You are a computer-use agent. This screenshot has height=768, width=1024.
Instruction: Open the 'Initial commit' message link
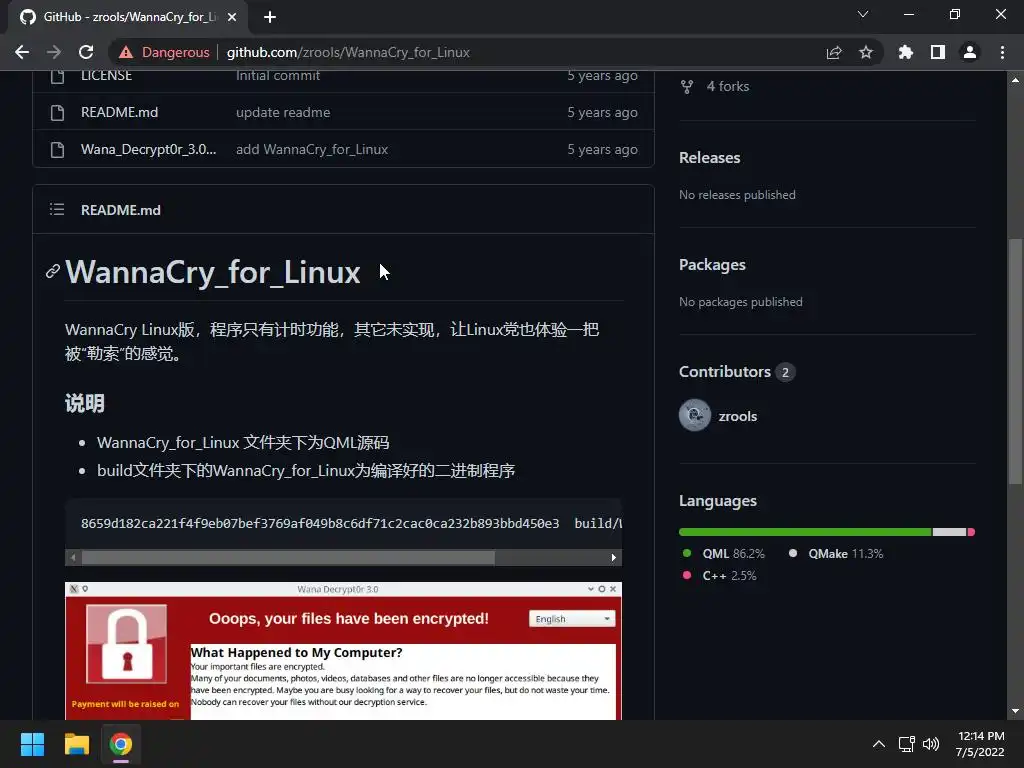(278, 76)
